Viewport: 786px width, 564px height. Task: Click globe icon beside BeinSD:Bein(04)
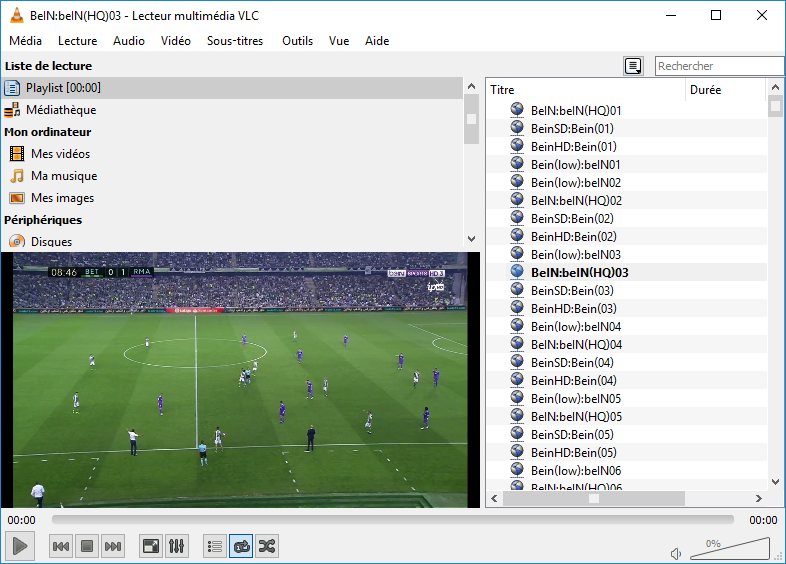[x=517, y=361]
